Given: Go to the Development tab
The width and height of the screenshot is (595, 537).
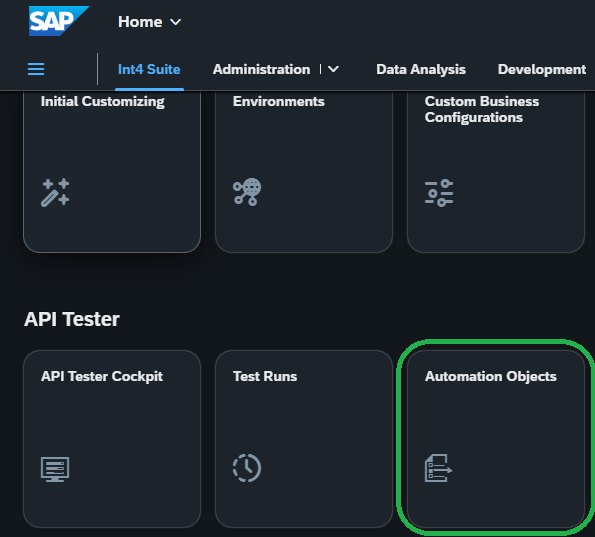Looking at the screenshot, I should [x=542, y=69].
